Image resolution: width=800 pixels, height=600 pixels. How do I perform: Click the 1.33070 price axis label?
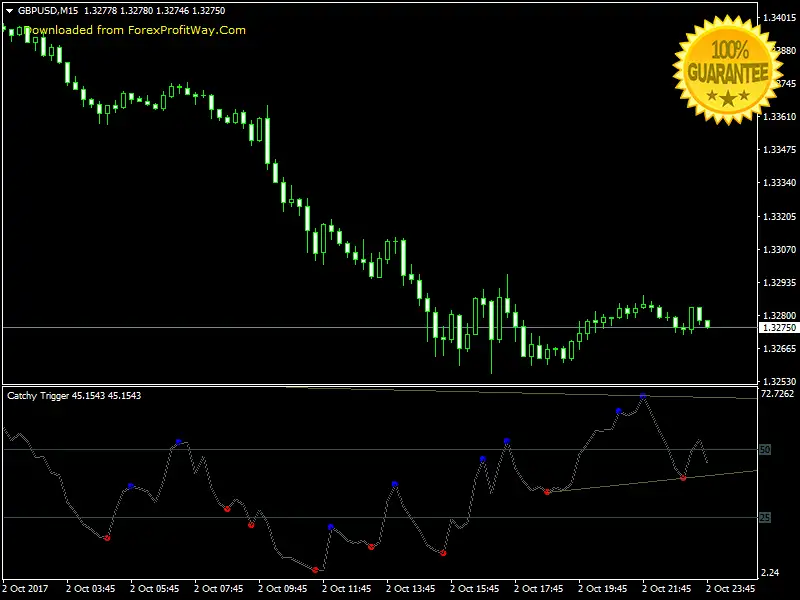(779, 249)
